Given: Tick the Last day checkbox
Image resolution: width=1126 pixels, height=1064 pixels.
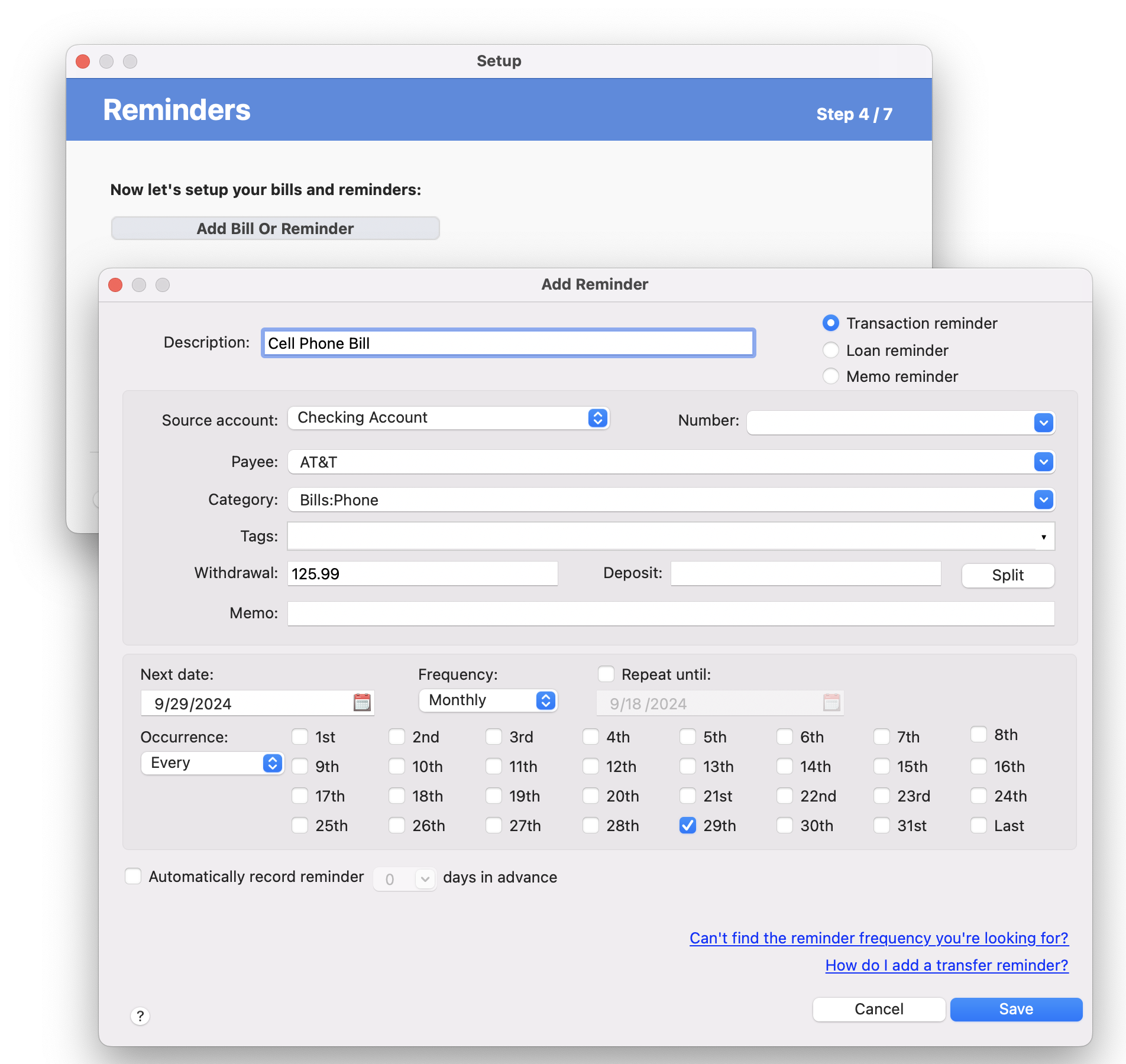Looking at the screenshot, I should [979, 825].
